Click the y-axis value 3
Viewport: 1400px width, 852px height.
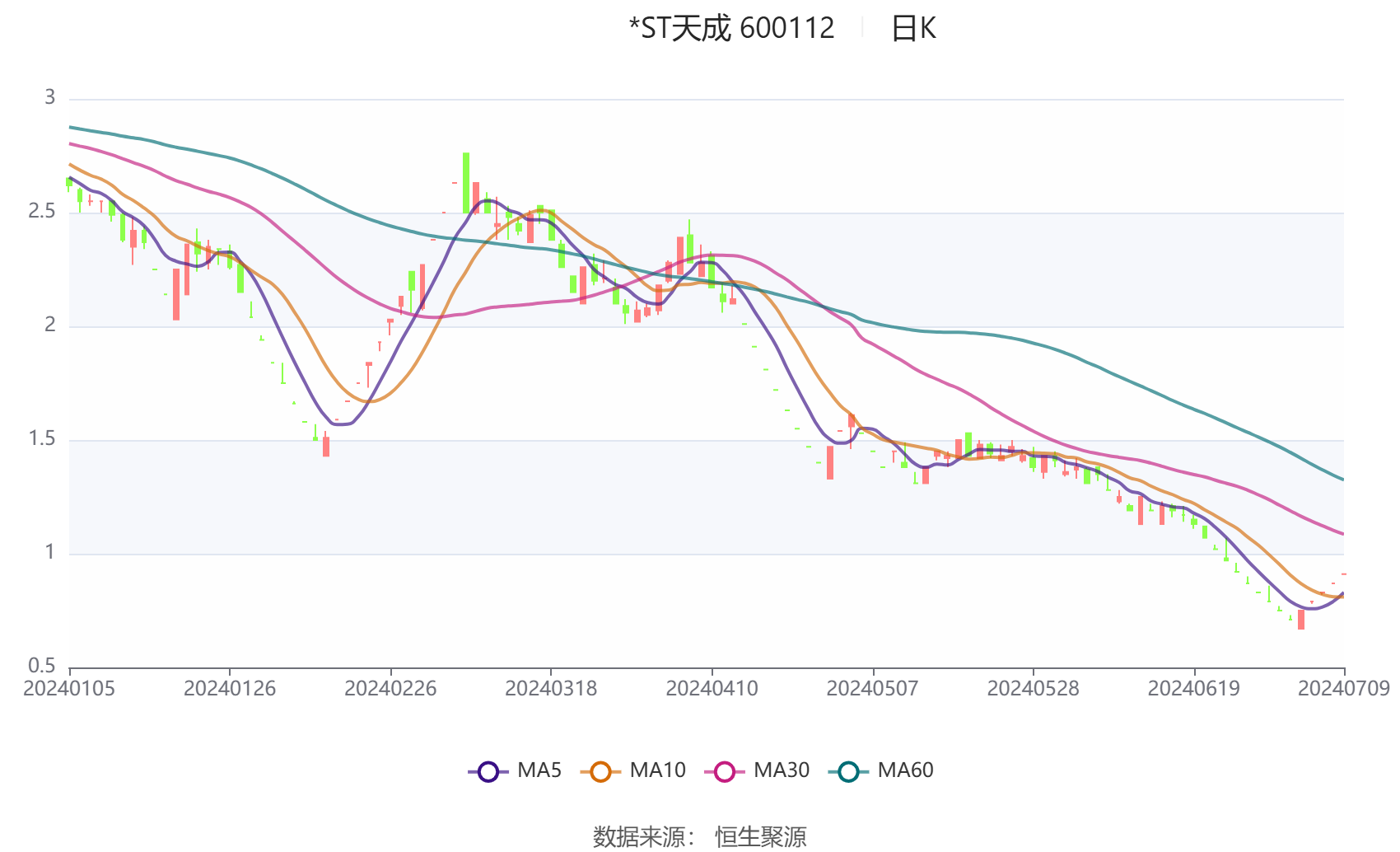(50, 97)
